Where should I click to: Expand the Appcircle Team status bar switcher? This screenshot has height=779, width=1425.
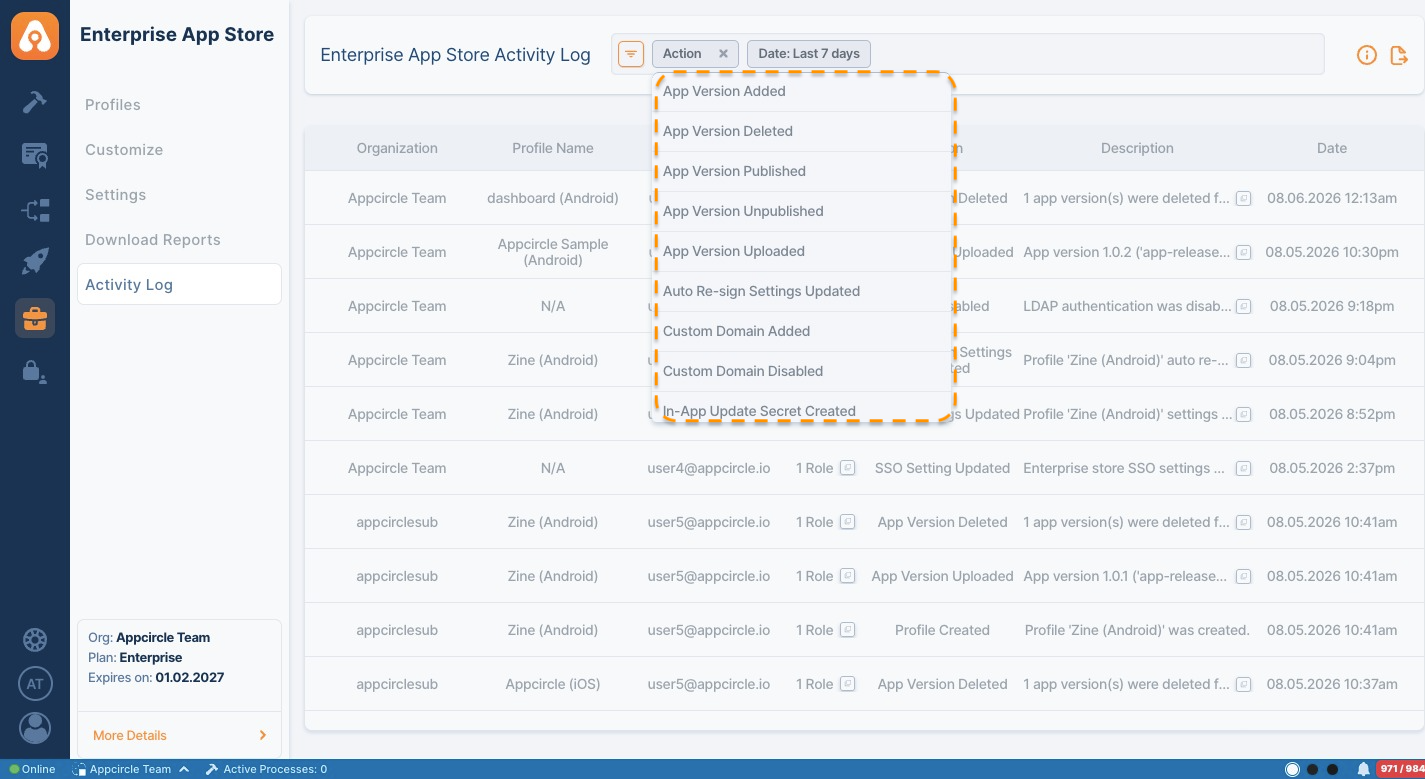pos(132,769)
